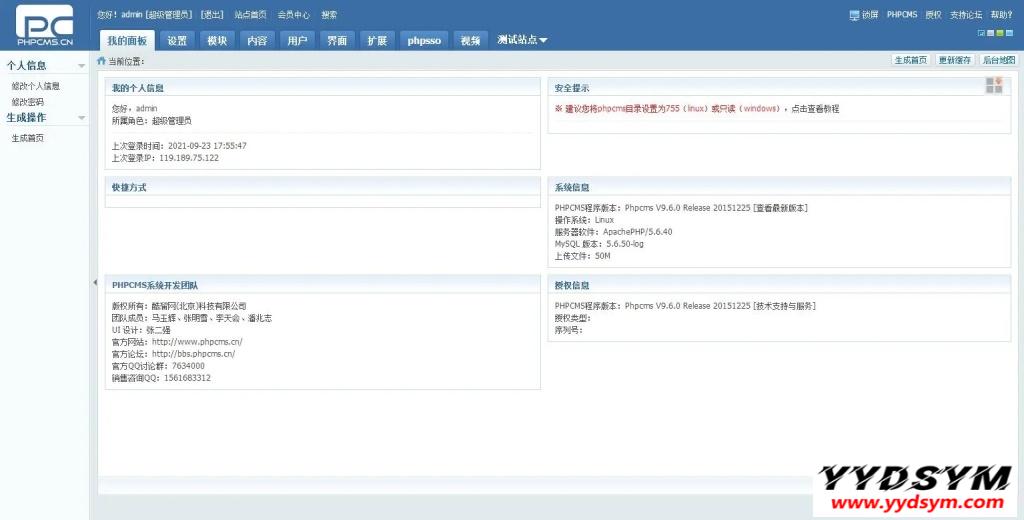This screenshot has height=520, width=1024.
Task: Collapse the 生成操作 sidebar section
Action: (82, 118)
